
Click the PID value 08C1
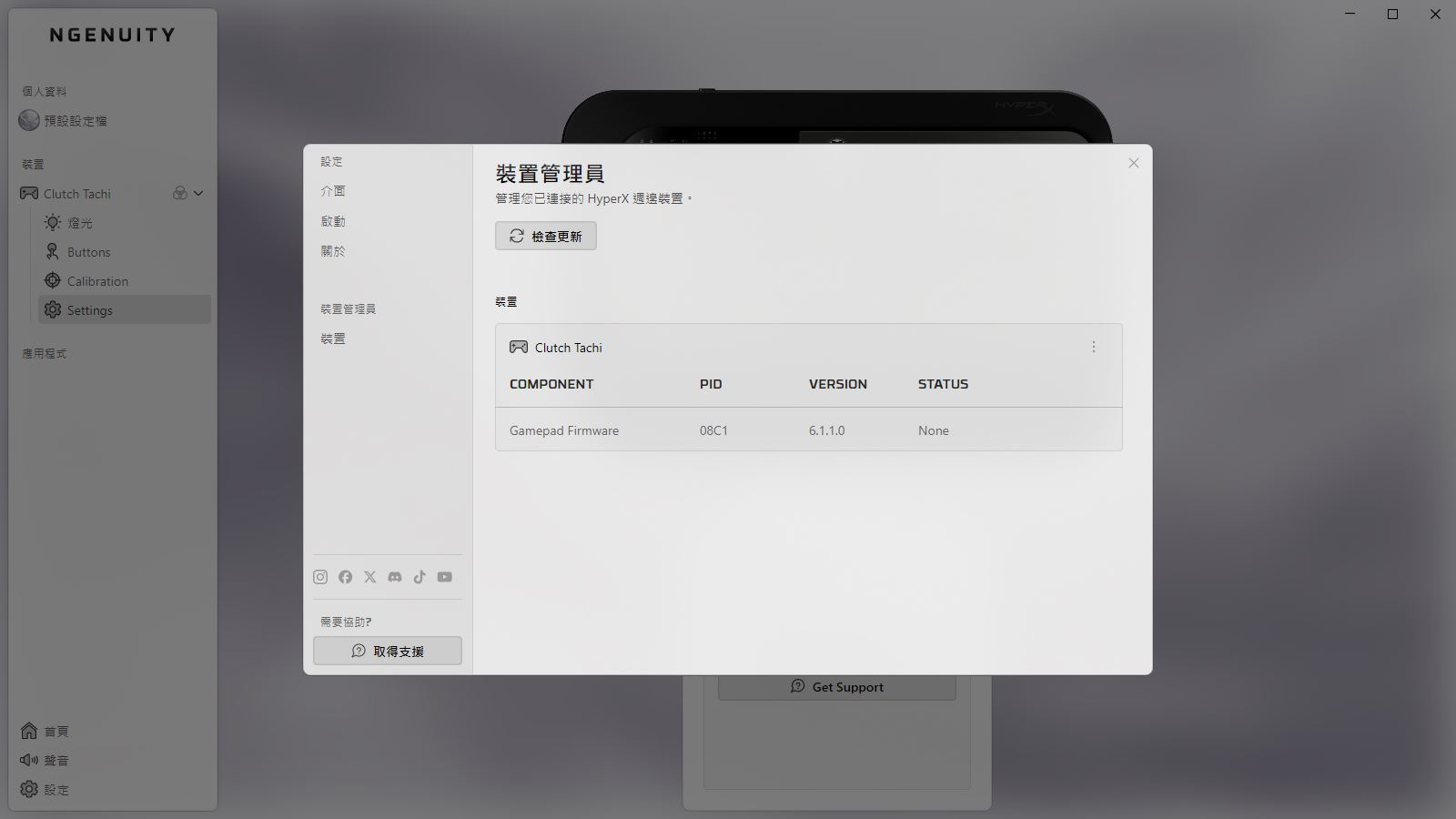713,430
